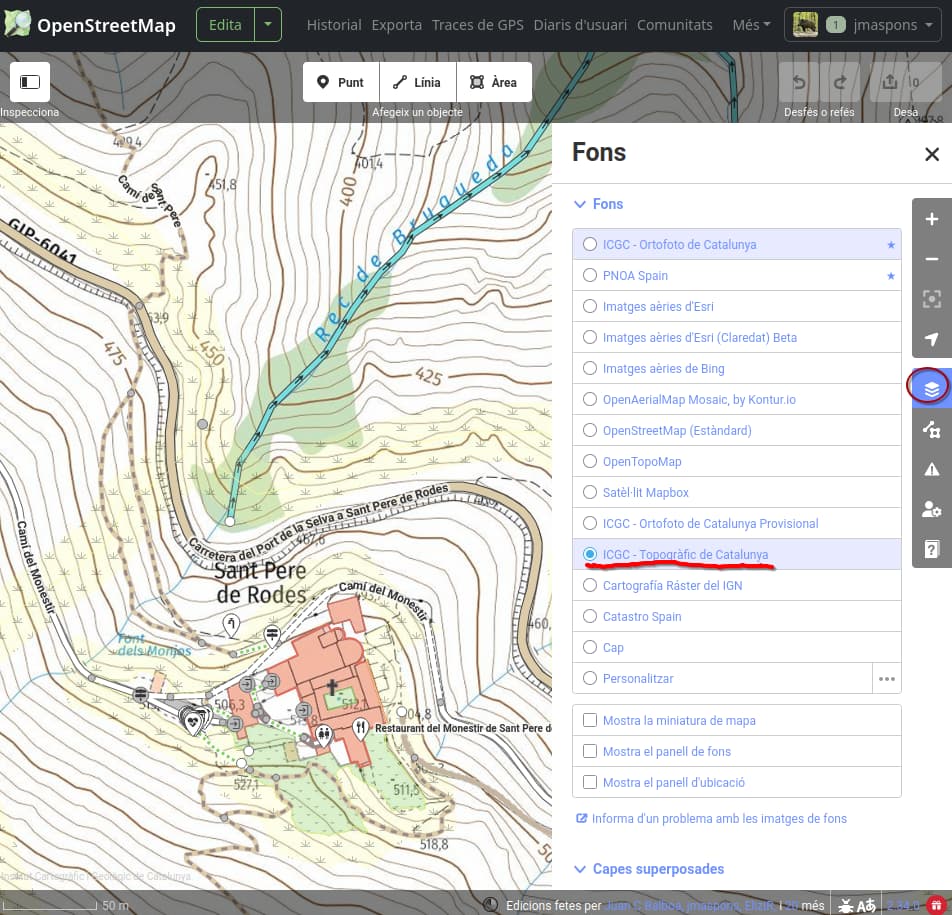952x915 pixels.
Task: Select Catastro Spain background
Action: click(736, 616)
